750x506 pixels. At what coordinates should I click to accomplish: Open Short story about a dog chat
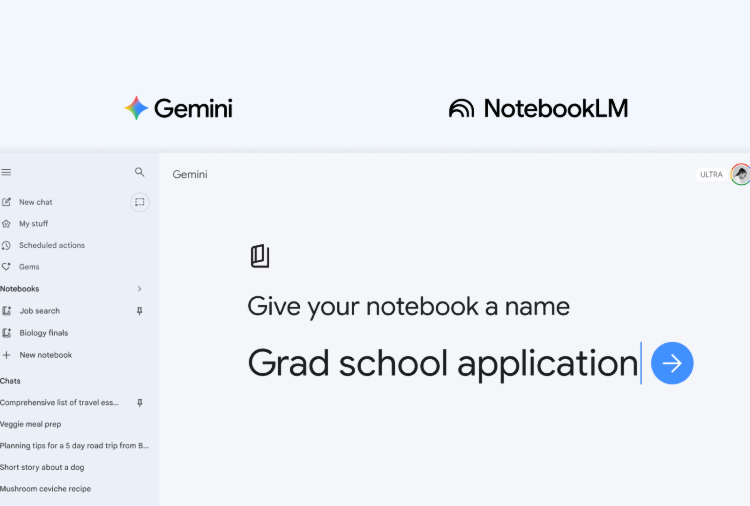click(x=42, y=467)
